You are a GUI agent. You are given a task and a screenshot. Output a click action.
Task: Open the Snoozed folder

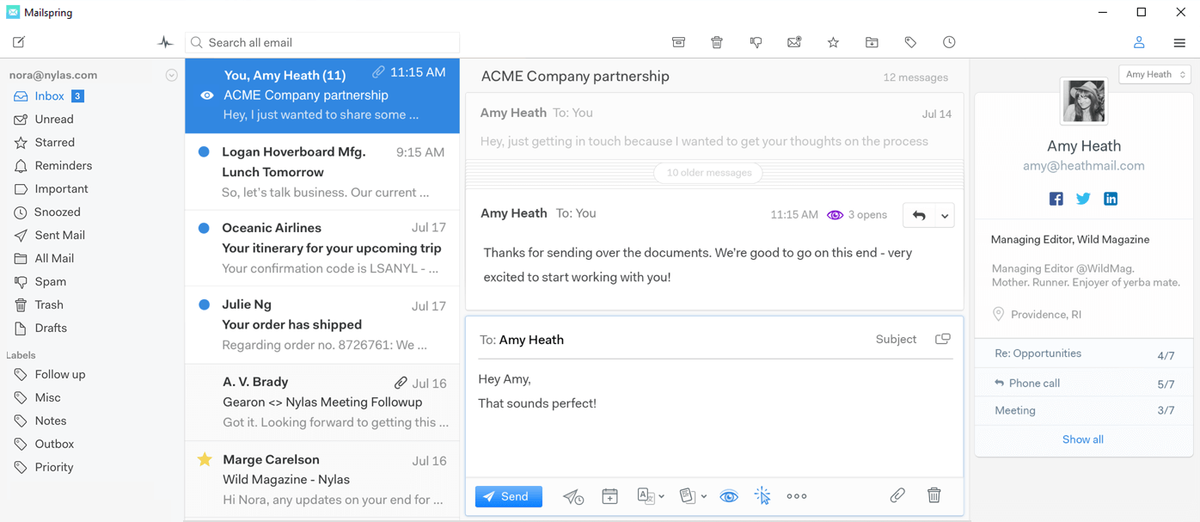coord(57,212)
